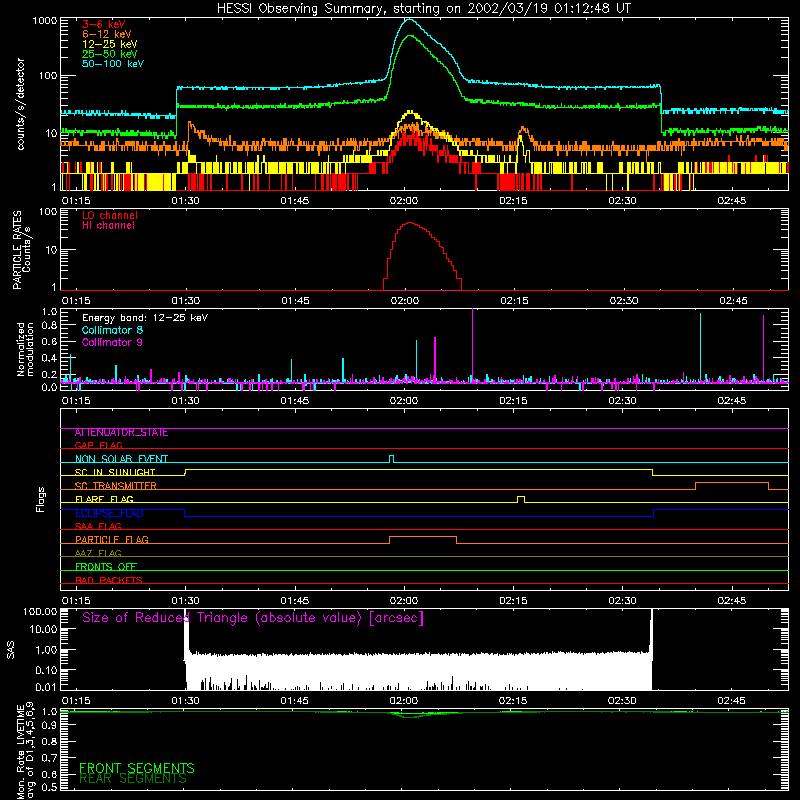800x800 pixels.
Task: Click the PARTICLE RATES Counts/s axis title
Action: 21,250
